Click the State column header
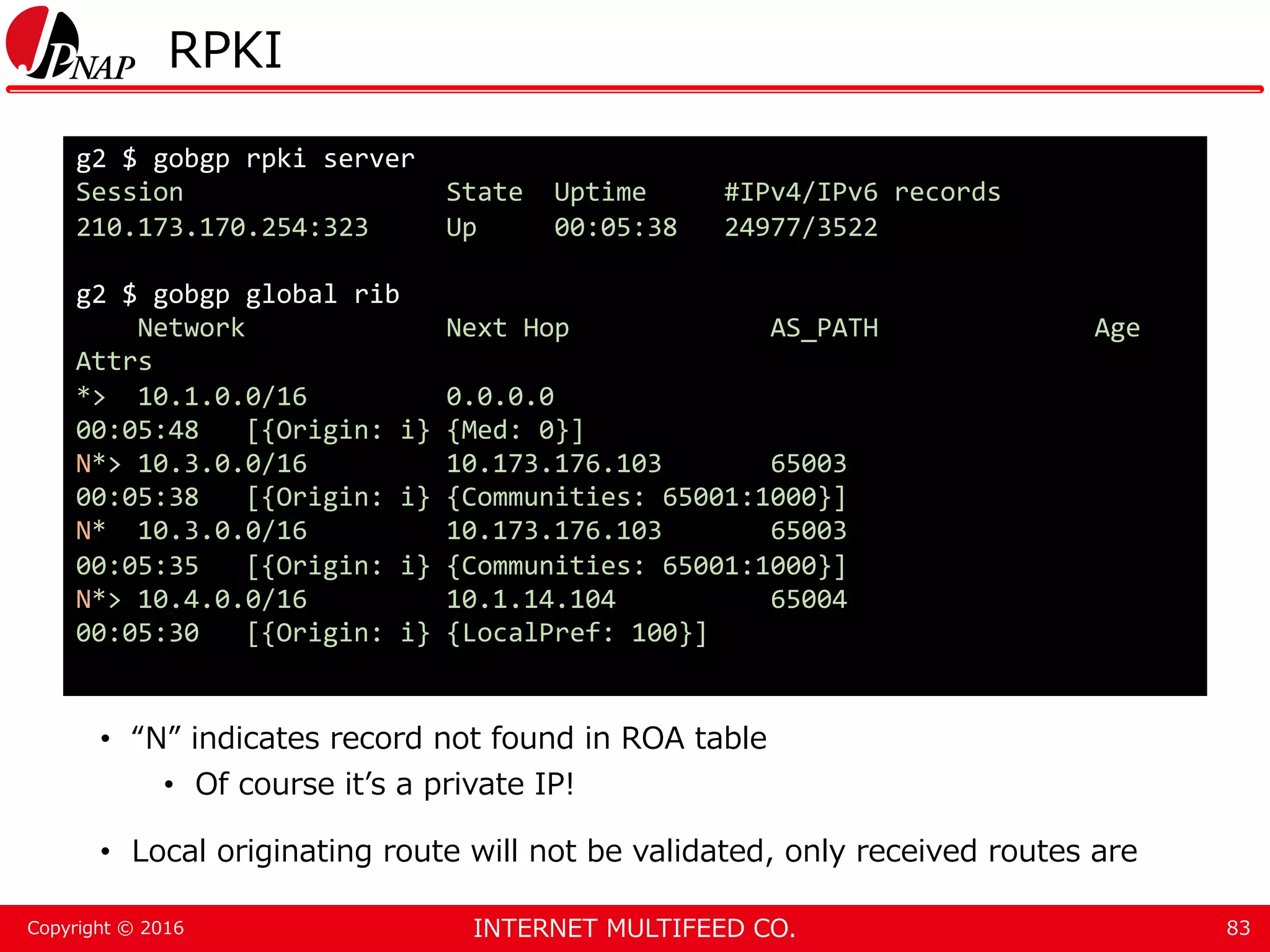1270x952 pixels. click(484, 192)
